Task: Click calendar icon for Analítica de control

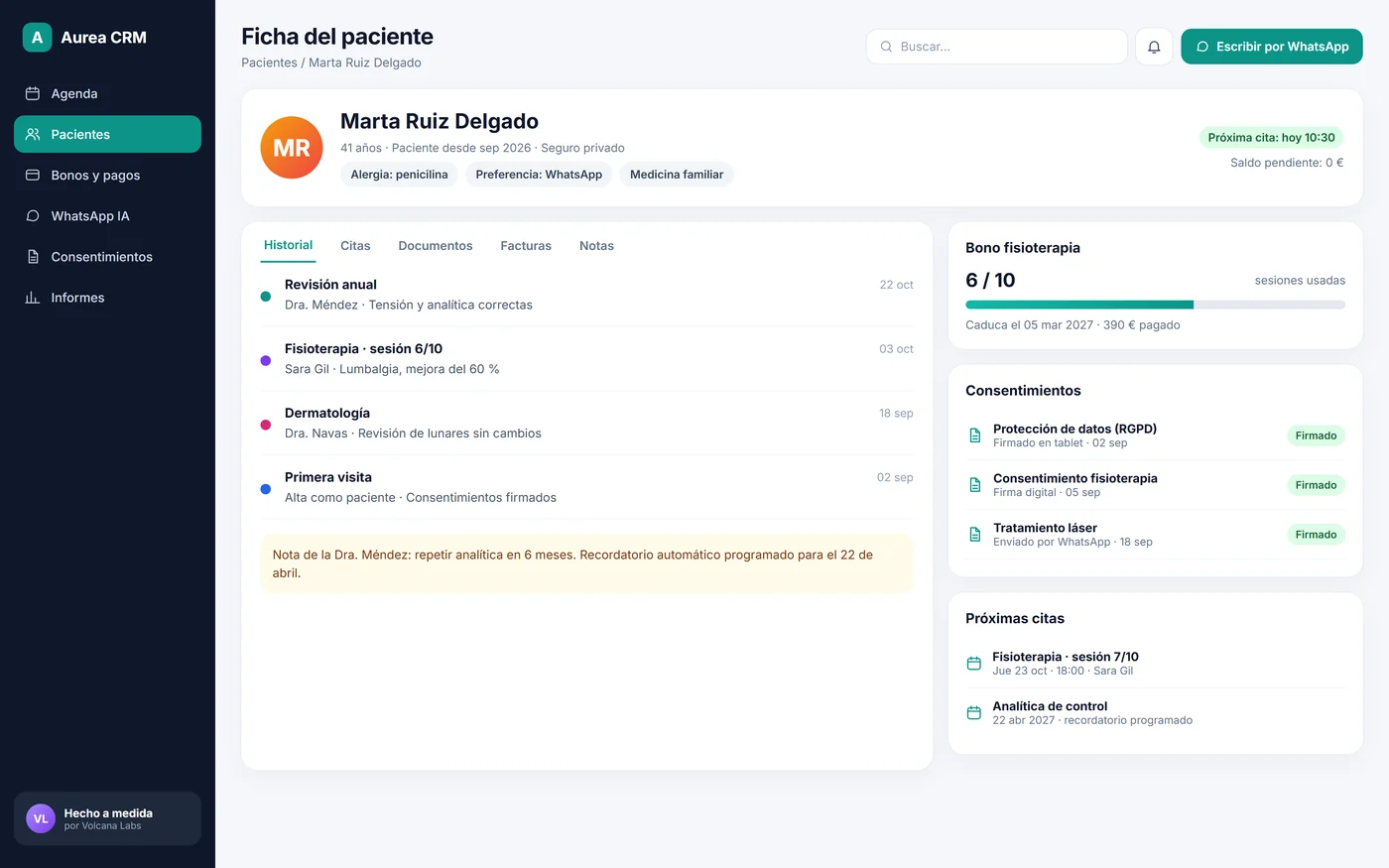Action: pyautogui.click(x=973, y=713)
